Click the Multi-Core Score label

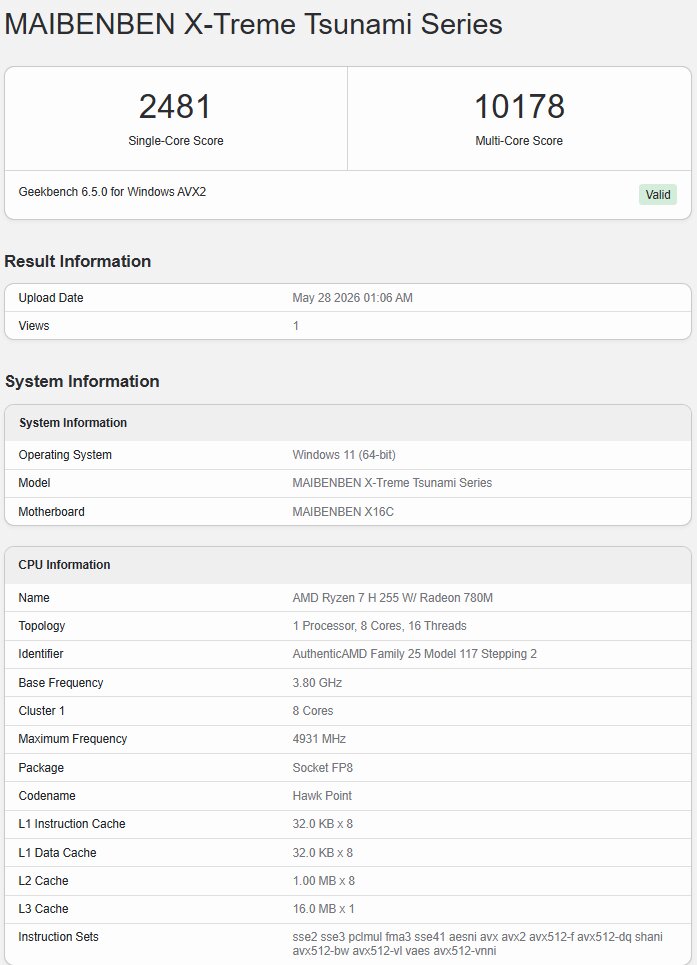[x=519, y=141]
